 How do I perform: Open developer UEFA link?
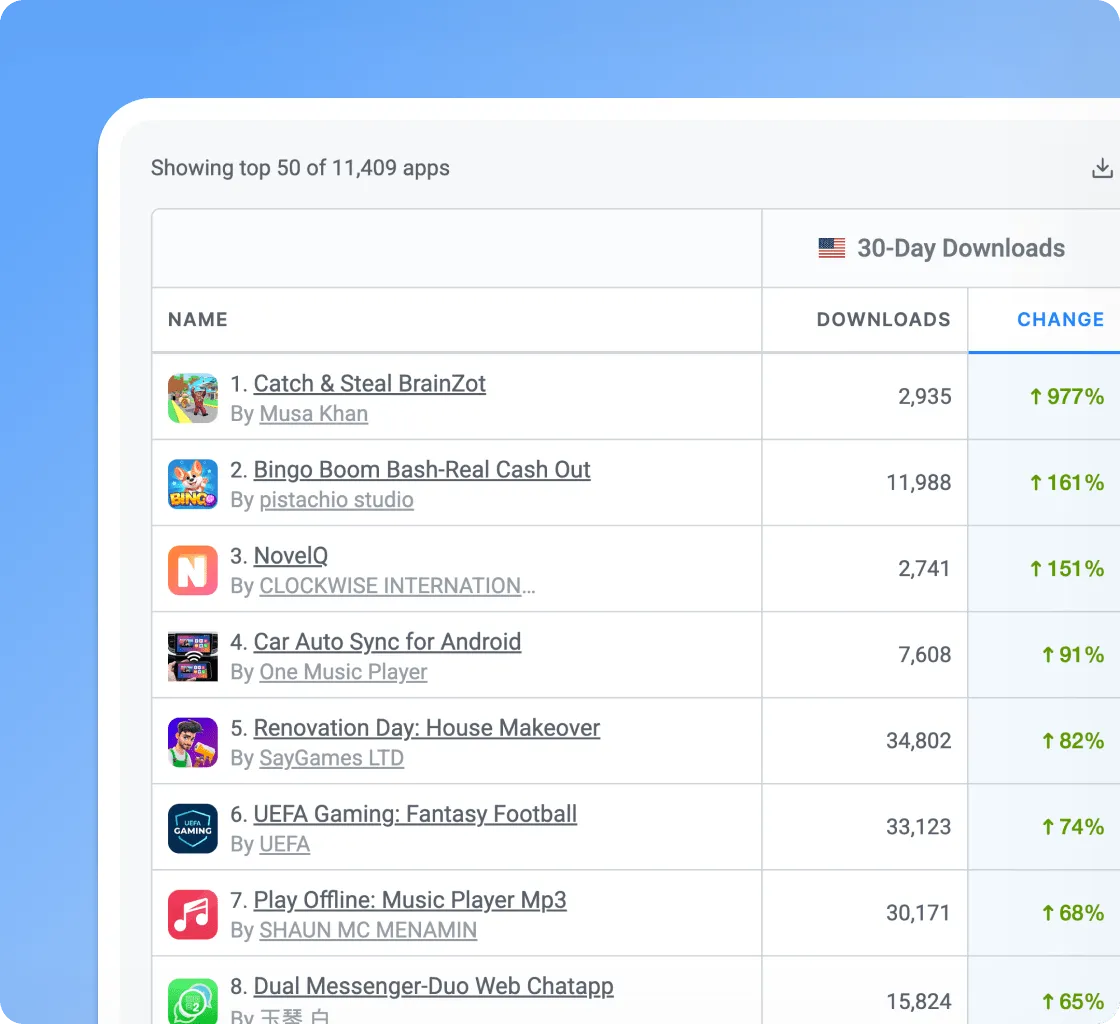(x=284, y=844)
